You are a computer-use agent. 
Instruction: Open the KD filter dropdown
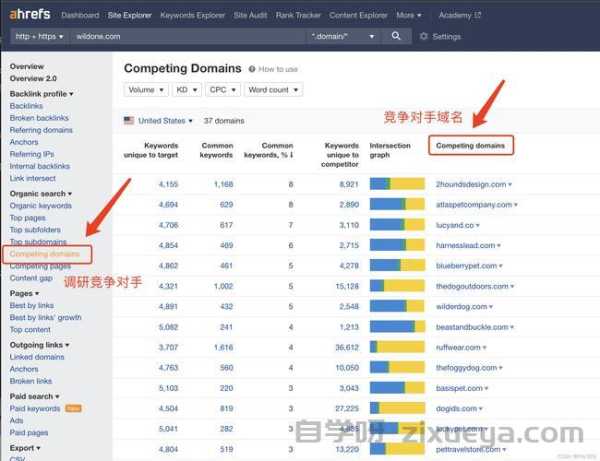(186, 90)
